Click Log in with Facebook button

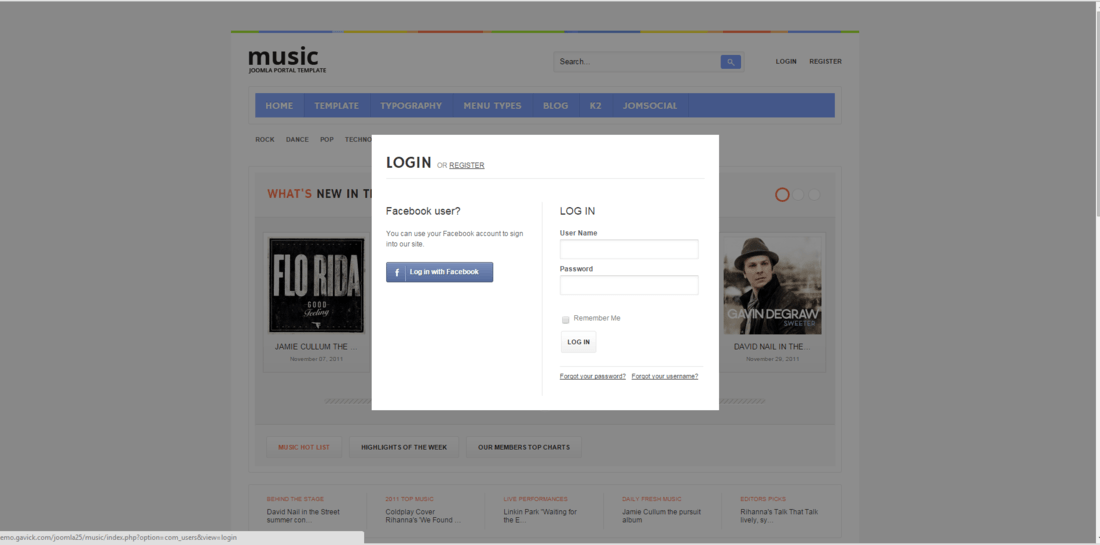pos(439,272)
